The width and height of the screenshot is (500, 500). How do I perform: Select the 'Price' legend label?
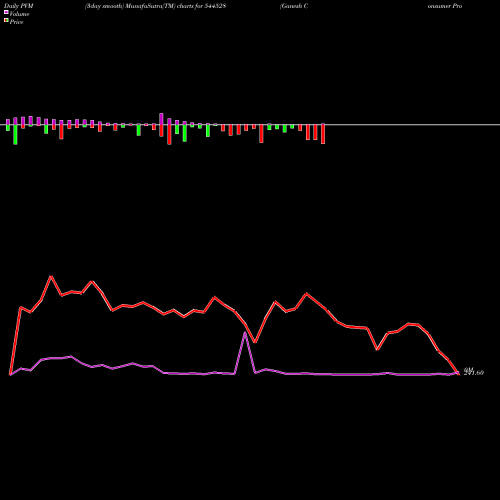point(16,22)
